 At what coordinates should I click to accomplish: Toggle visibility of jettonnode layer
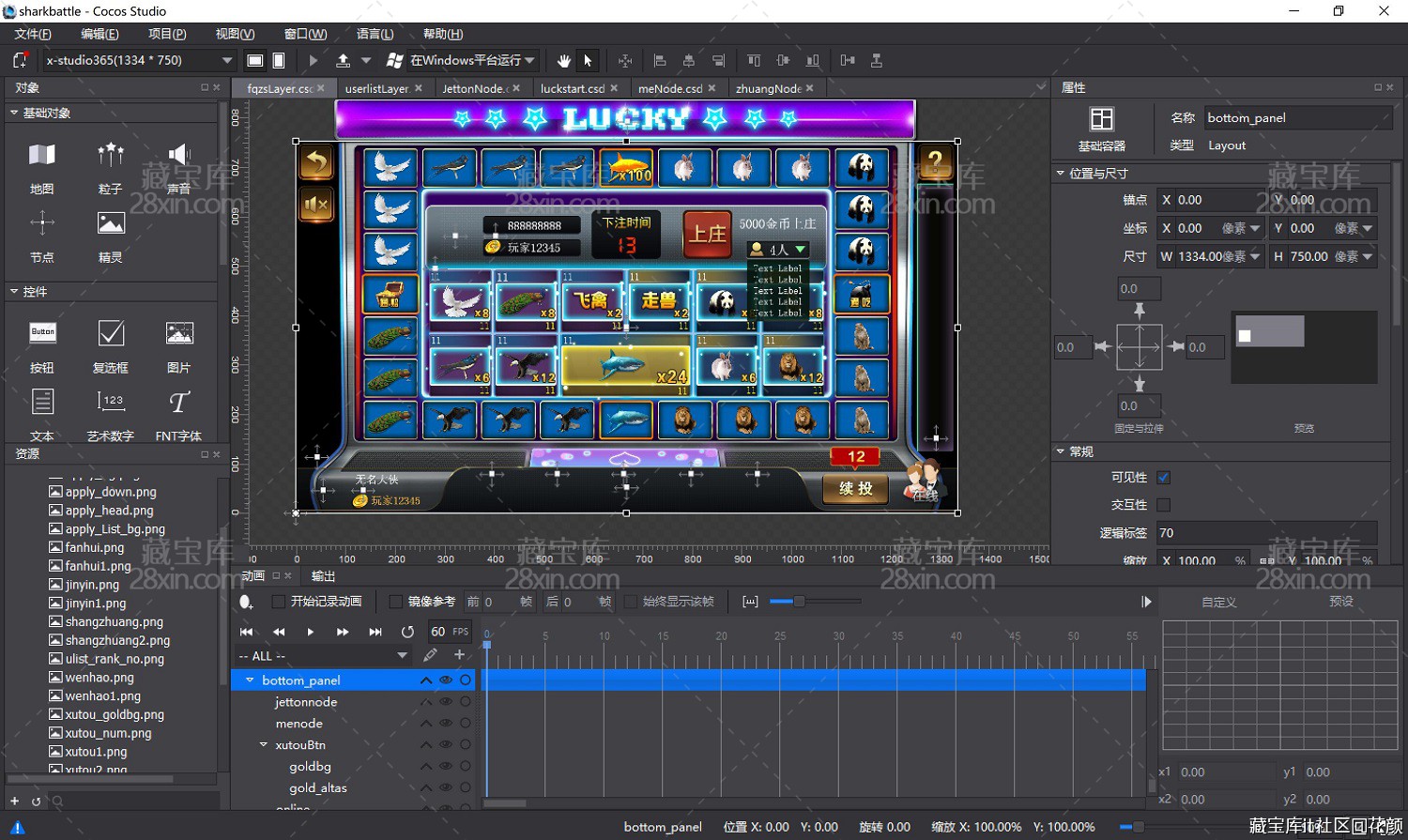[x=446, y=702]
